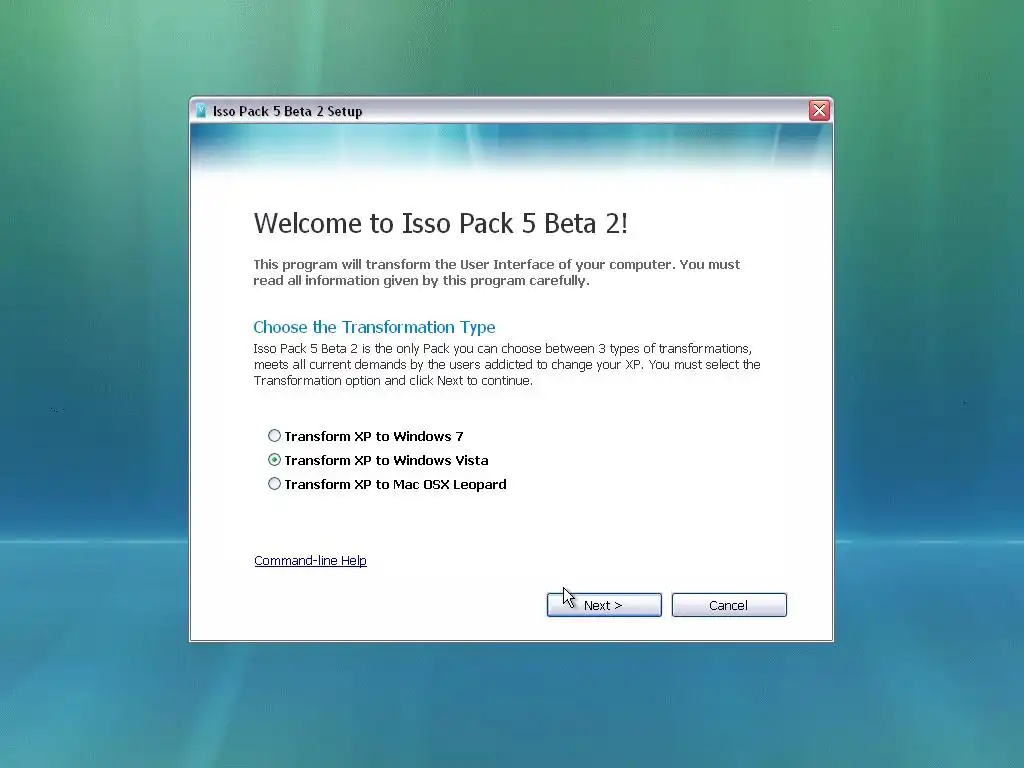Image resolution: width=1024 pixels, height=768 pixels.
Task: Click the Isso Pack 5 Beta 2 Setup title text
Action: [287, 111]
